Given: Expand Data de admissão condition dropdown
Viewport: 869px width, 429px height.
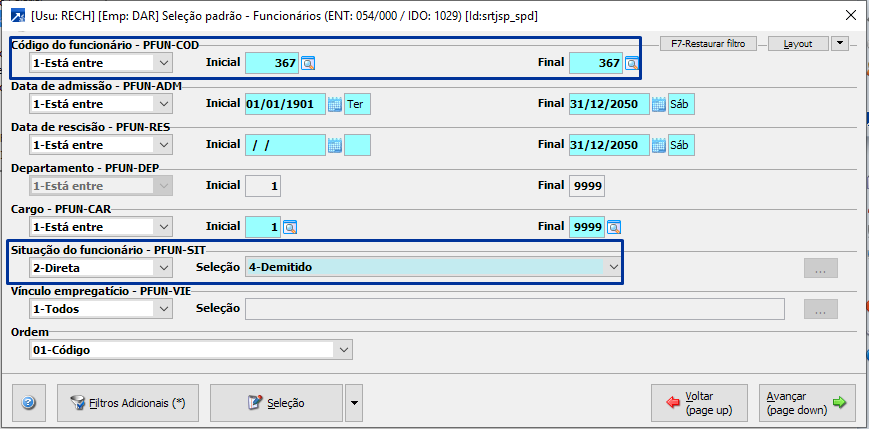Looking at the screenshot, I should pyautogui.click(x=163, y=104).
